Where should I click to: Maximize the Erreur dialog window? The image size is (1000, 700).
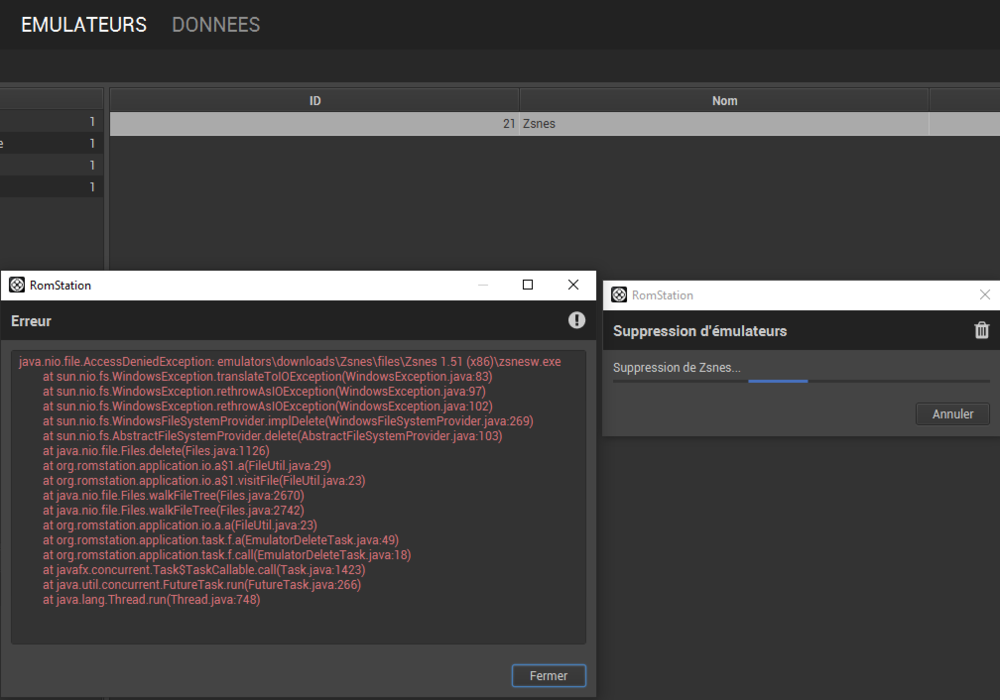coord(527,284)
